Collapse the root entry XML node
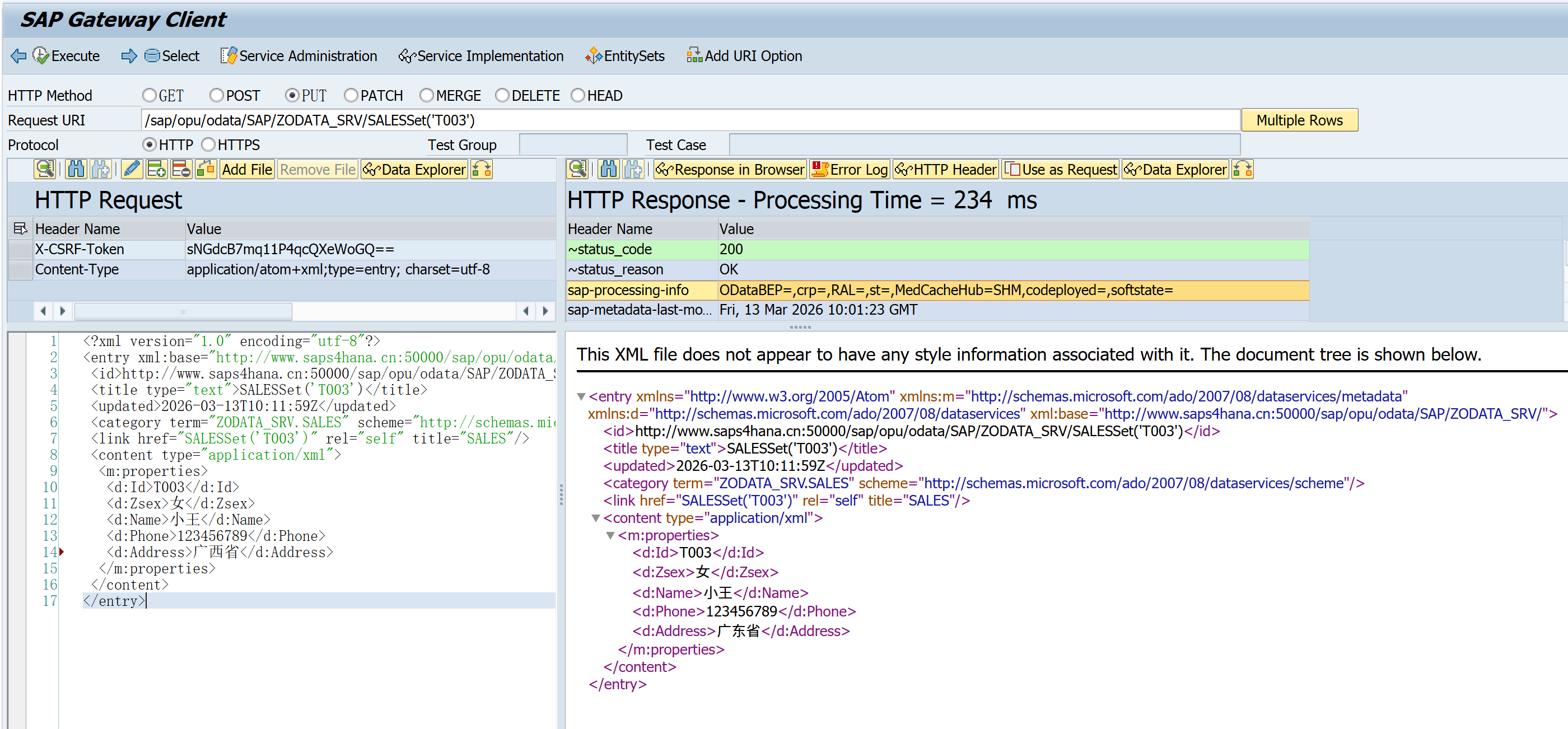This screenshot has width=1568, height=729. tap(581, 397)
